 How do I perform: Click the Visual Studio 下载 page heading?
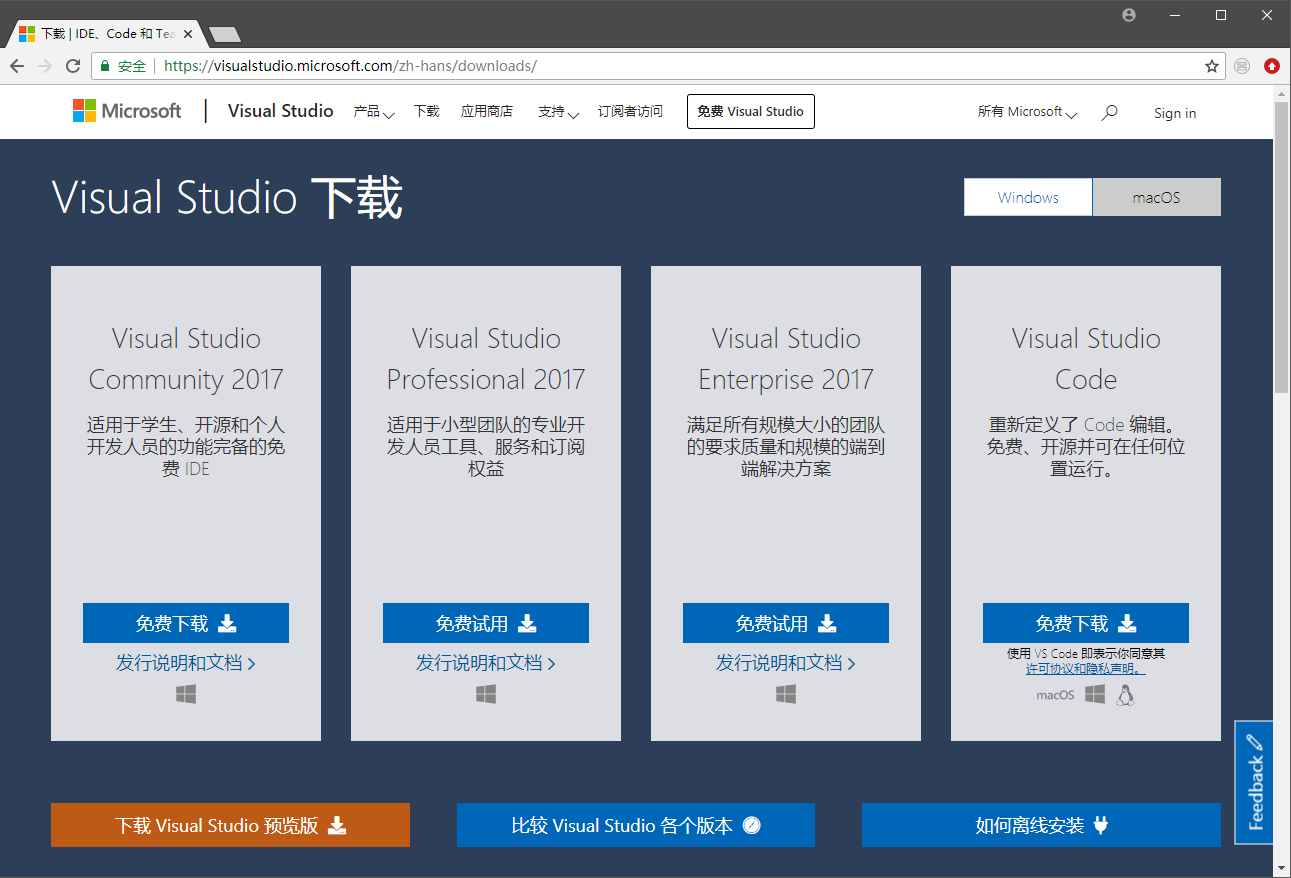pyautogui.click(x=227, y=197)
